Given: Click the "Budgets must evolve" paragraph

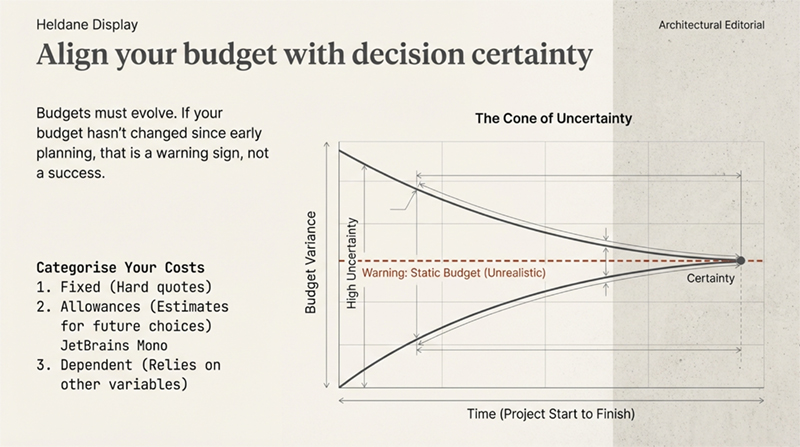Looking at the screenshot, I should [153, 143].
